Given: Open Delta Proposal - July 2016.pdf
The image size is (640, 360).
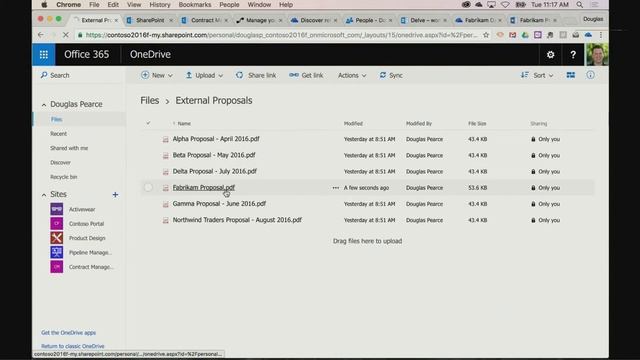Looking at the screenshot, I should point(215,171).
